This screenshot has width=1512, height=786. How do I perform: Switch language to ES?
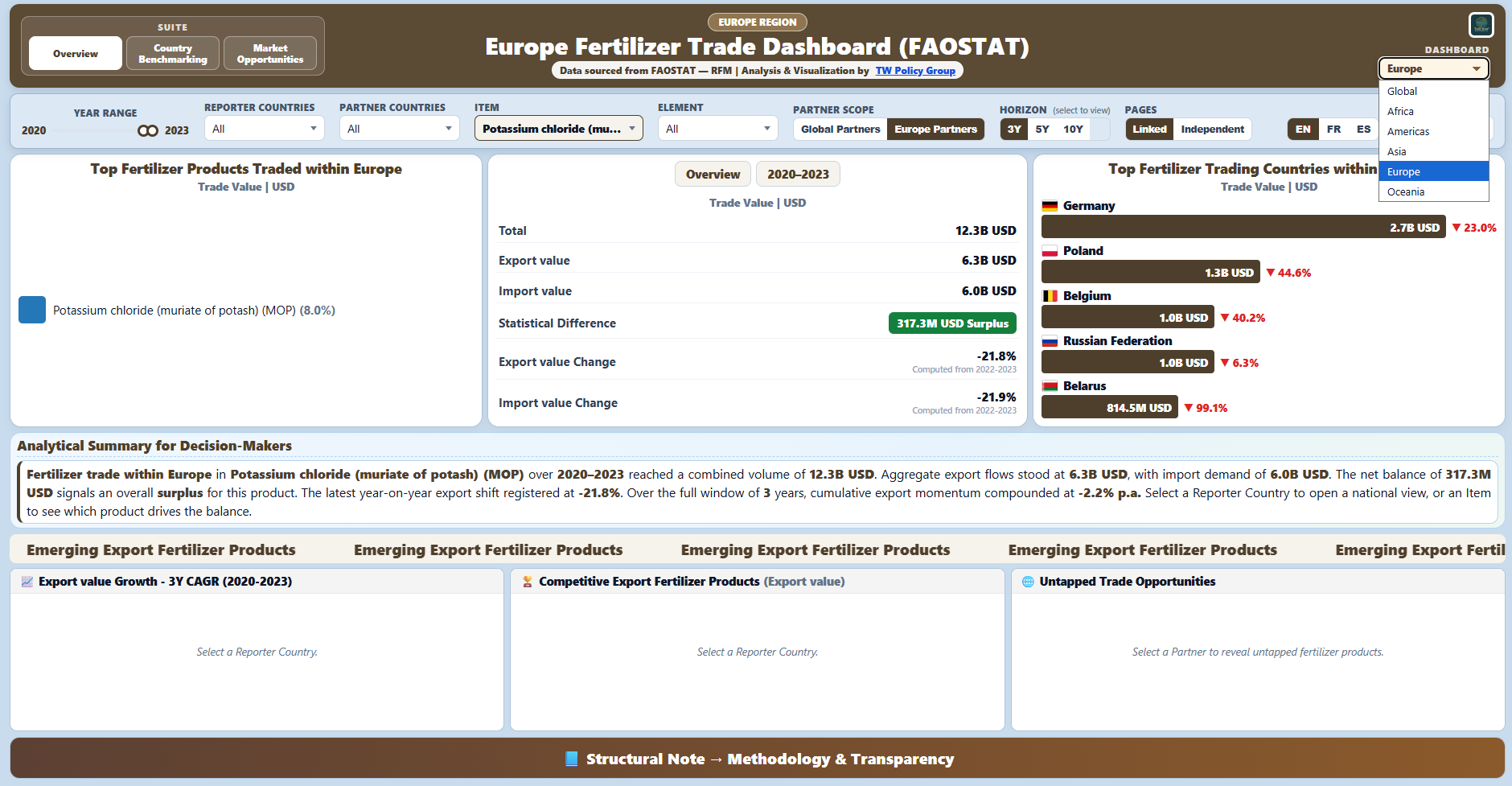point(1363,130)
